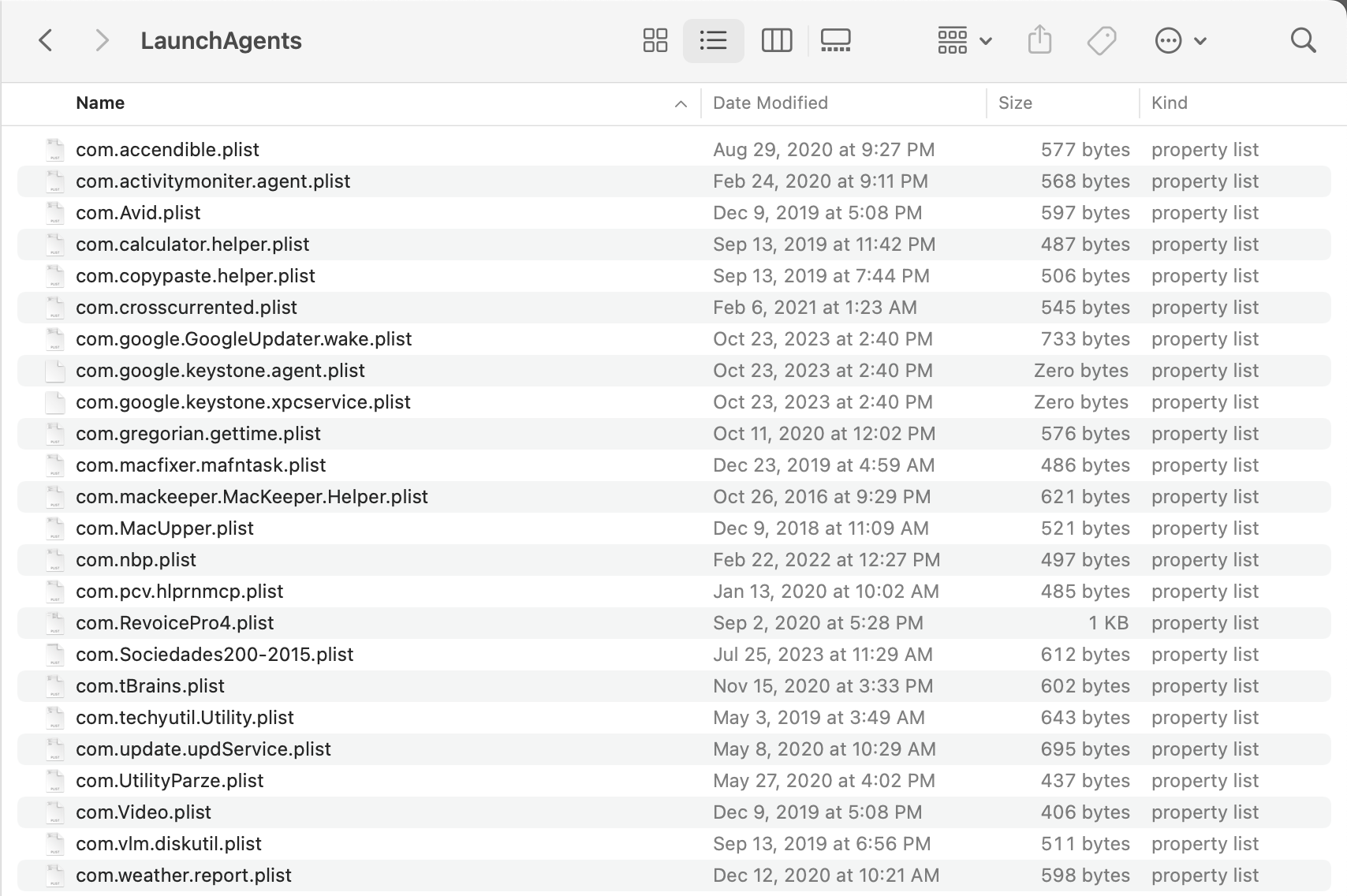Select file name com.activitymoniter.agent.plist
Screen dimensions: 1347x896
[x=213, y=181]
